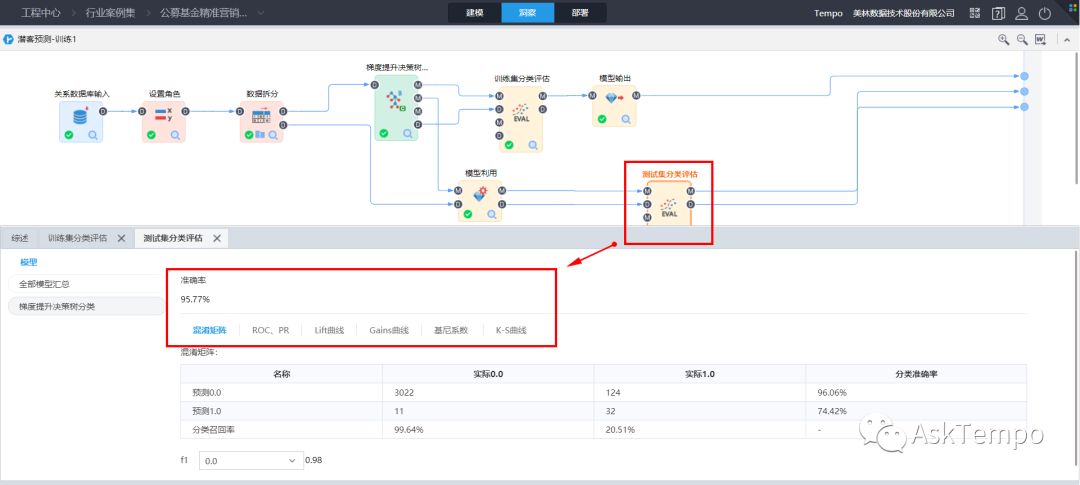View results of 数据拆分 via magnifier
This screenshot has height=485, width=1080.
tap(273, 135)
